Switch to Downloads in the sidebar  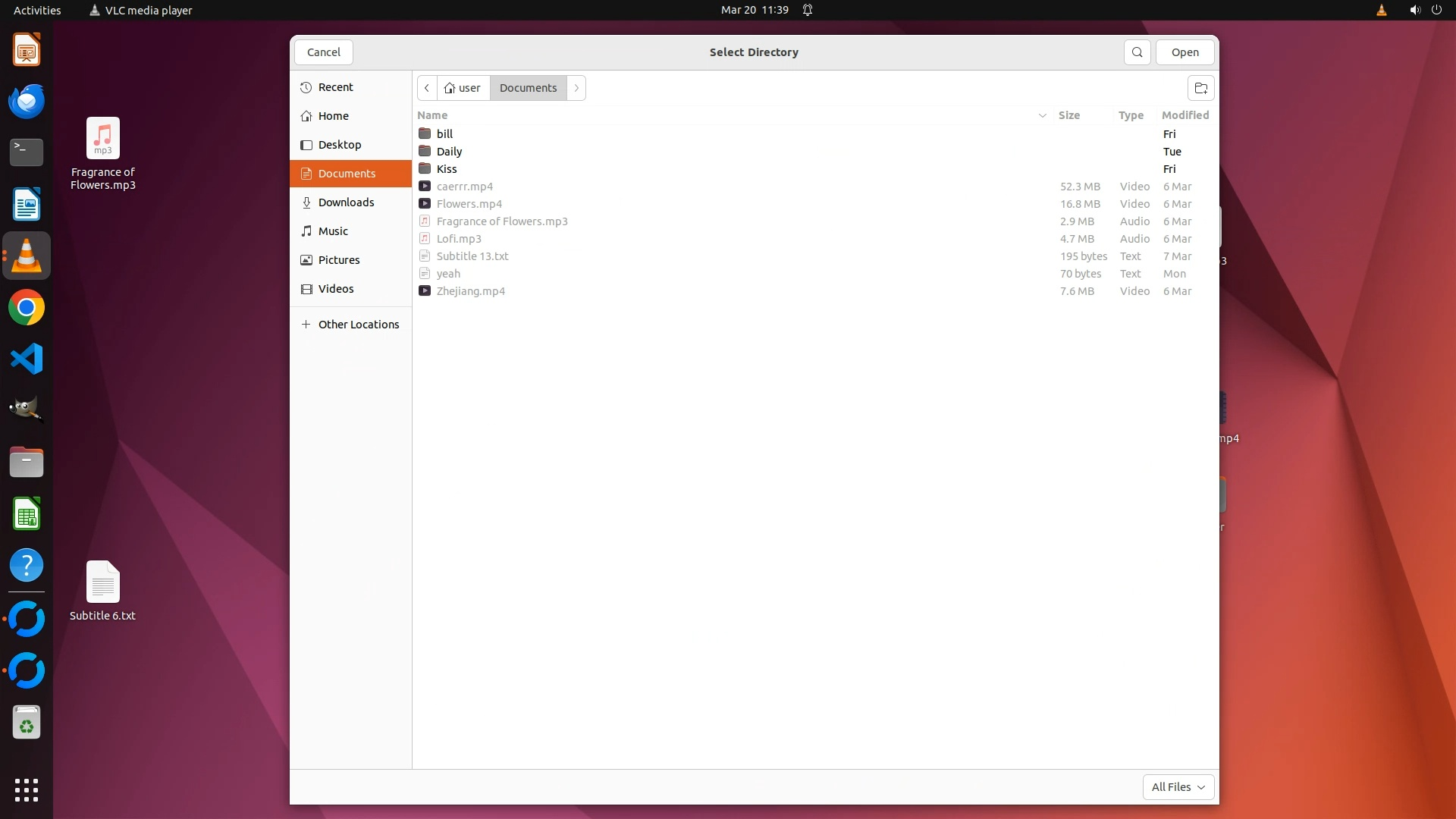pyautogui.click(x=346, y=202)
